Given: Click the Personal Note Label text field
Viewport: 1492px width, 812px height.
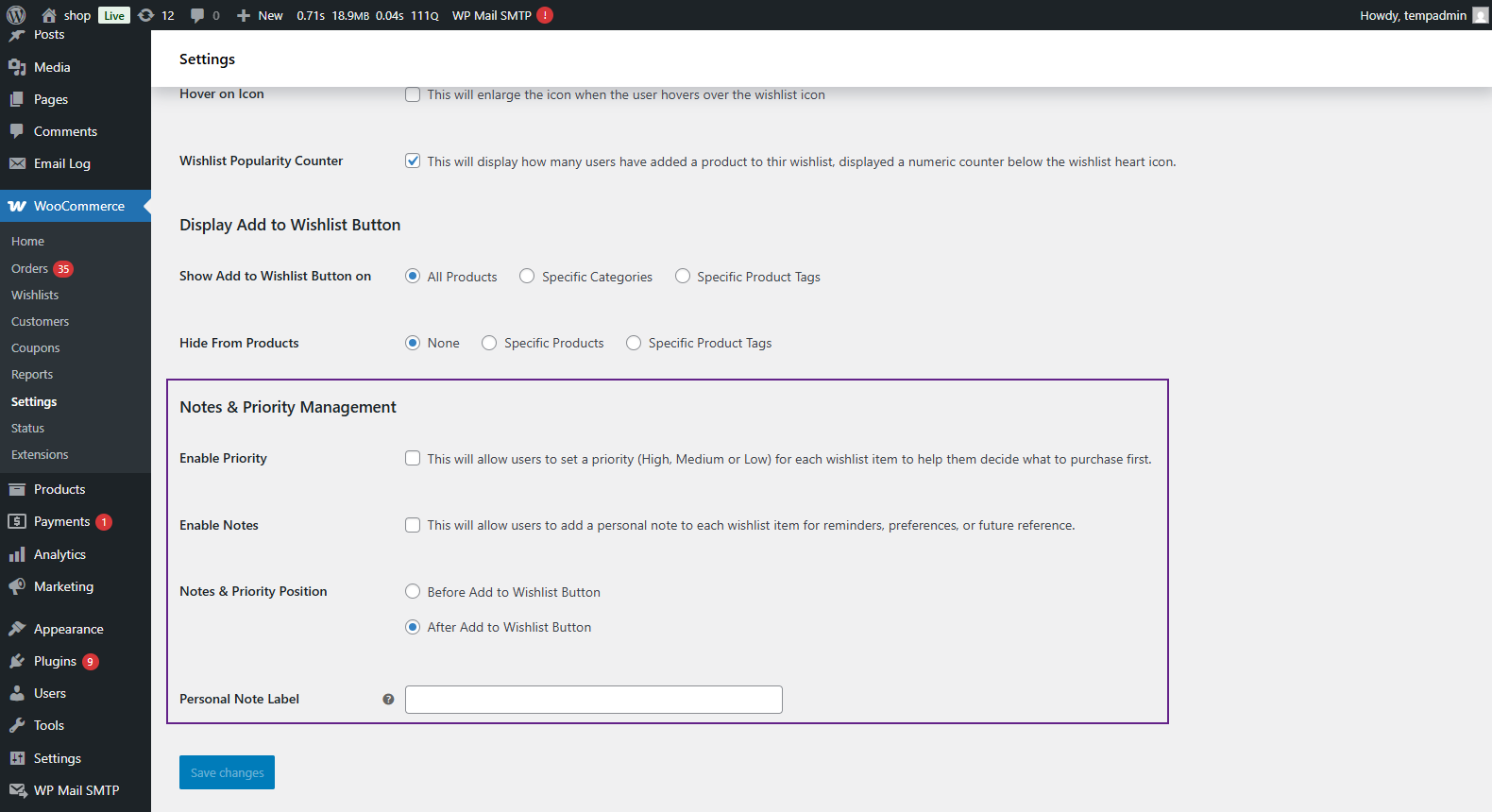Looking at the screenshot, I should 593,700.
